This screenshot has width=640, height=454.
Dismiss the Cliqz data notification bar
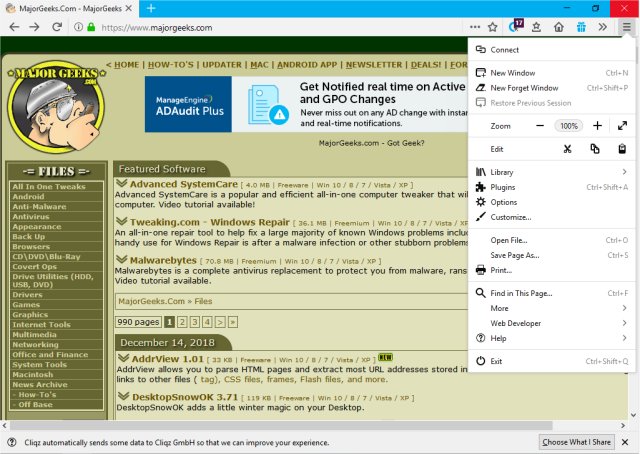[625, 442]
